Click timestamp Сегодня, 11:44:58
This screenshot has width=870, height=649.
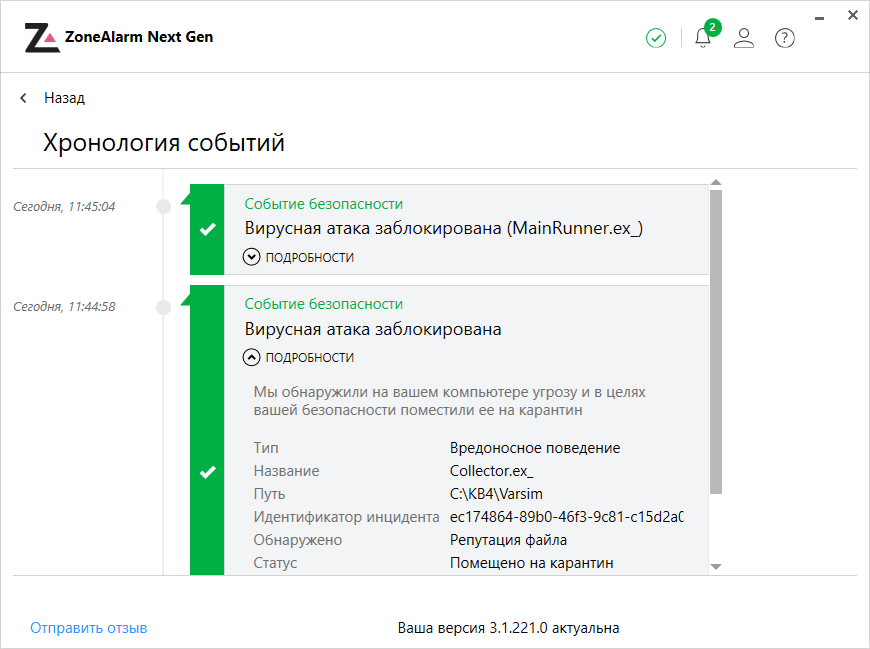64,306
